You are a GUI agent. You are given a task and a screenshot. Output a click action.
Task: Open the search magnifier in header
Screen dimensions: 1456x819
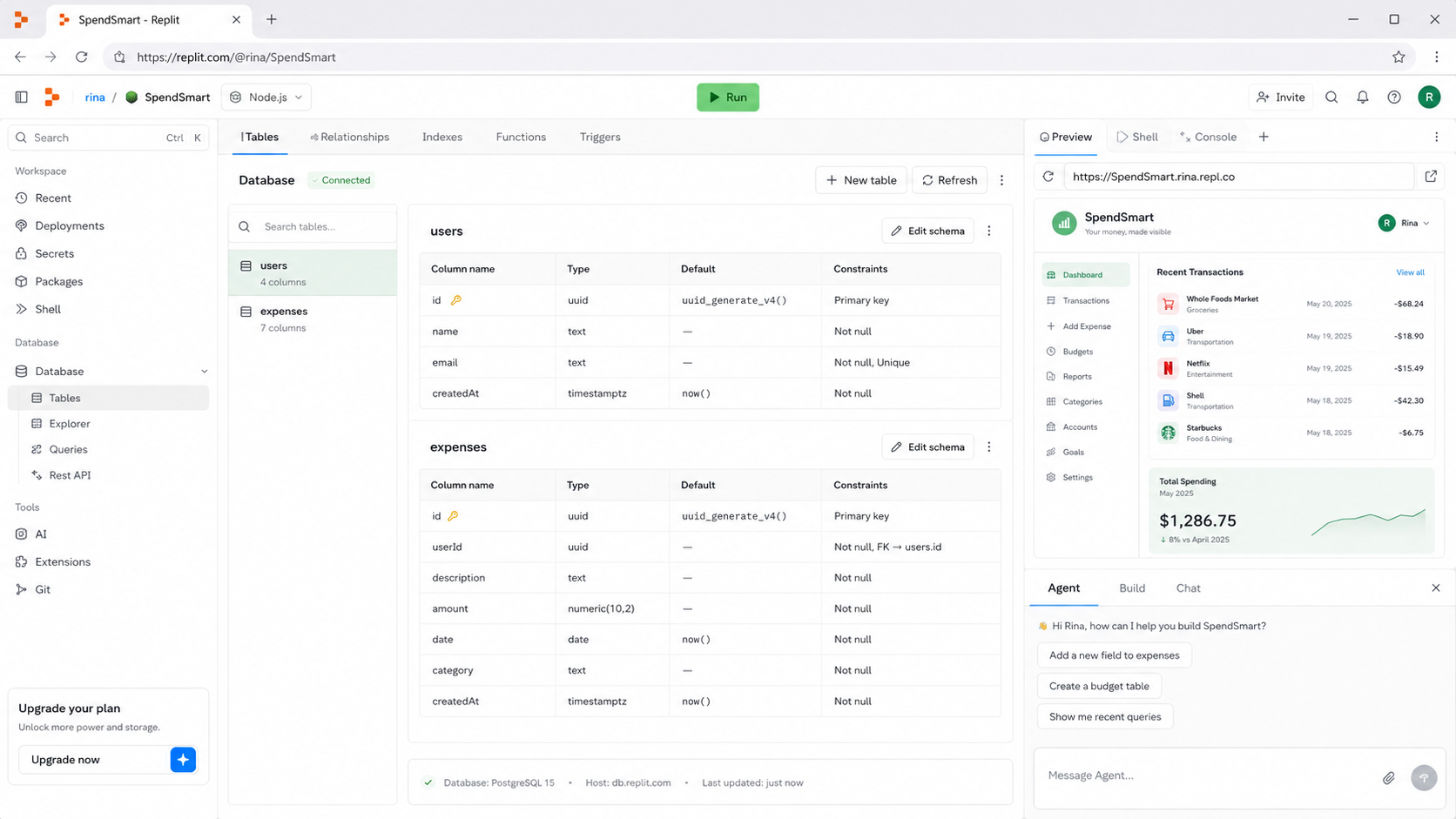pyautogui.click(x=1331, y=97)
